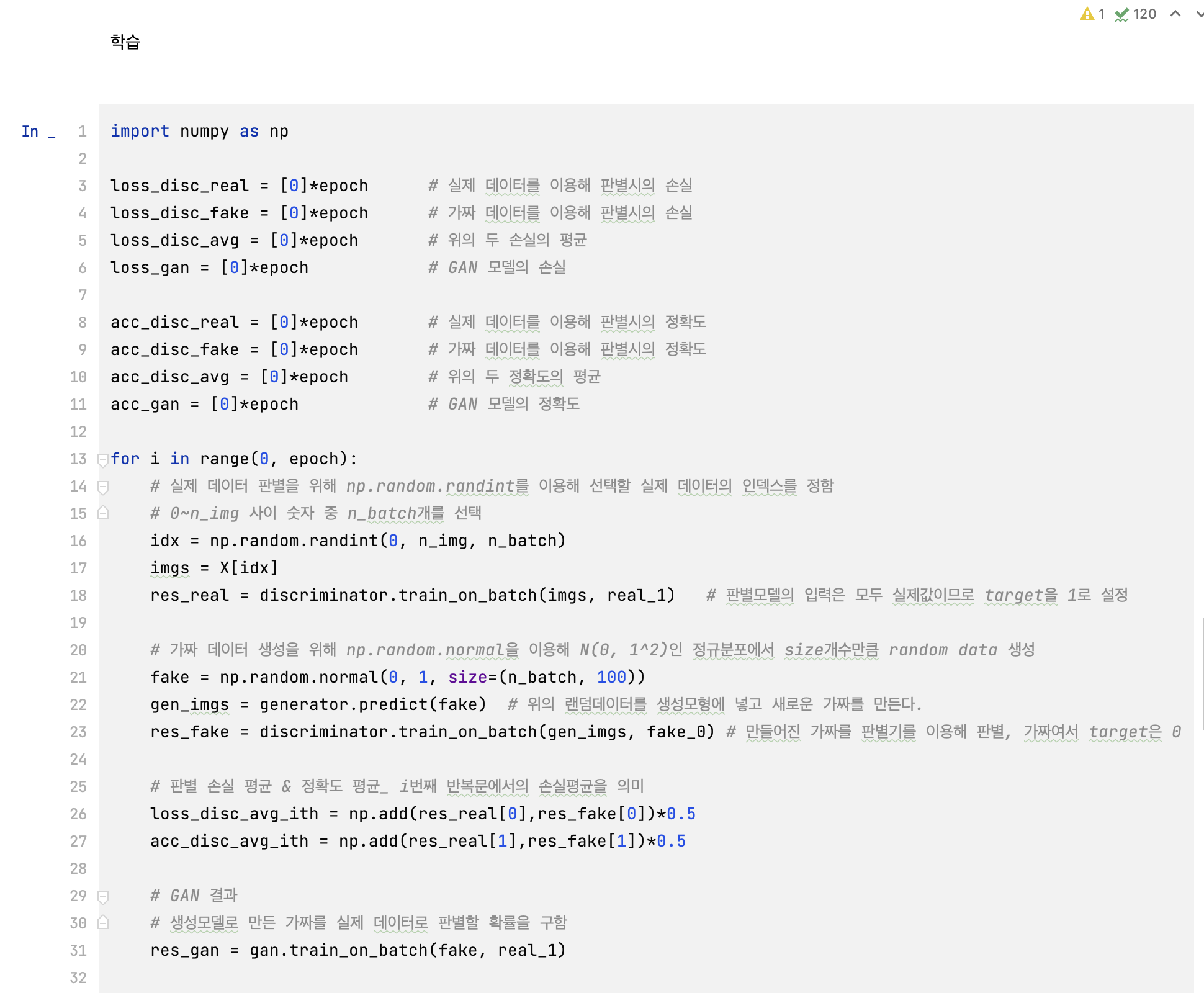Viewport: 1204px width, 993px height.
Task: Click fold end marker at line 15
Action: 103,513
